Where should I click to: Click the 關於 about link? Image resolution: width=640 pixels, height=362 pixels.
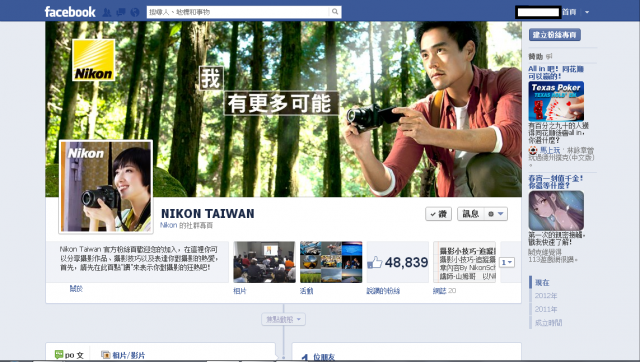(76, 289)
